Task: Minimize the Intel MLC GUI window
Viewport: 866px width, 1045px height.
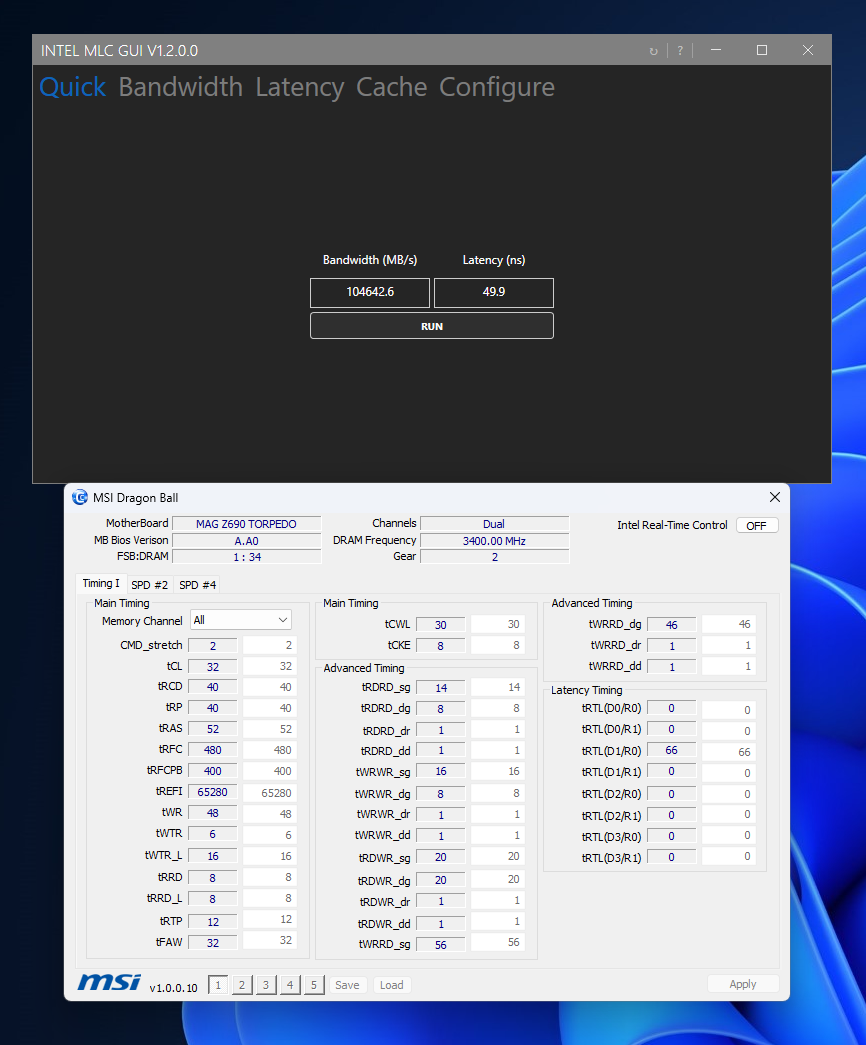Action: (716, 50)
